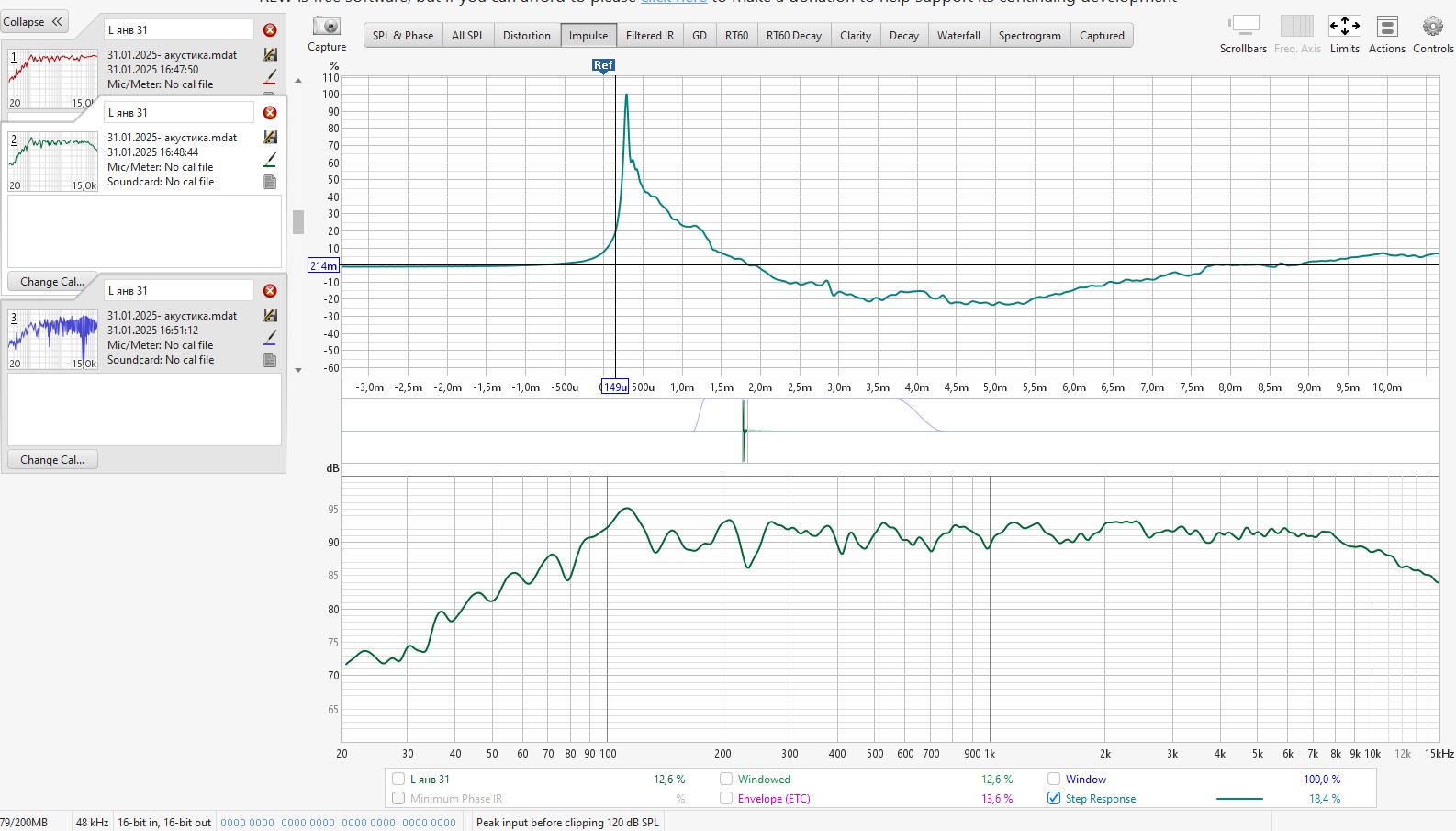Image resolution: width=1456 pixels, height=831 pixels.
Task: Switch to SPL & Phase tab
Action: pyautogui.click(x=403, y=36)
